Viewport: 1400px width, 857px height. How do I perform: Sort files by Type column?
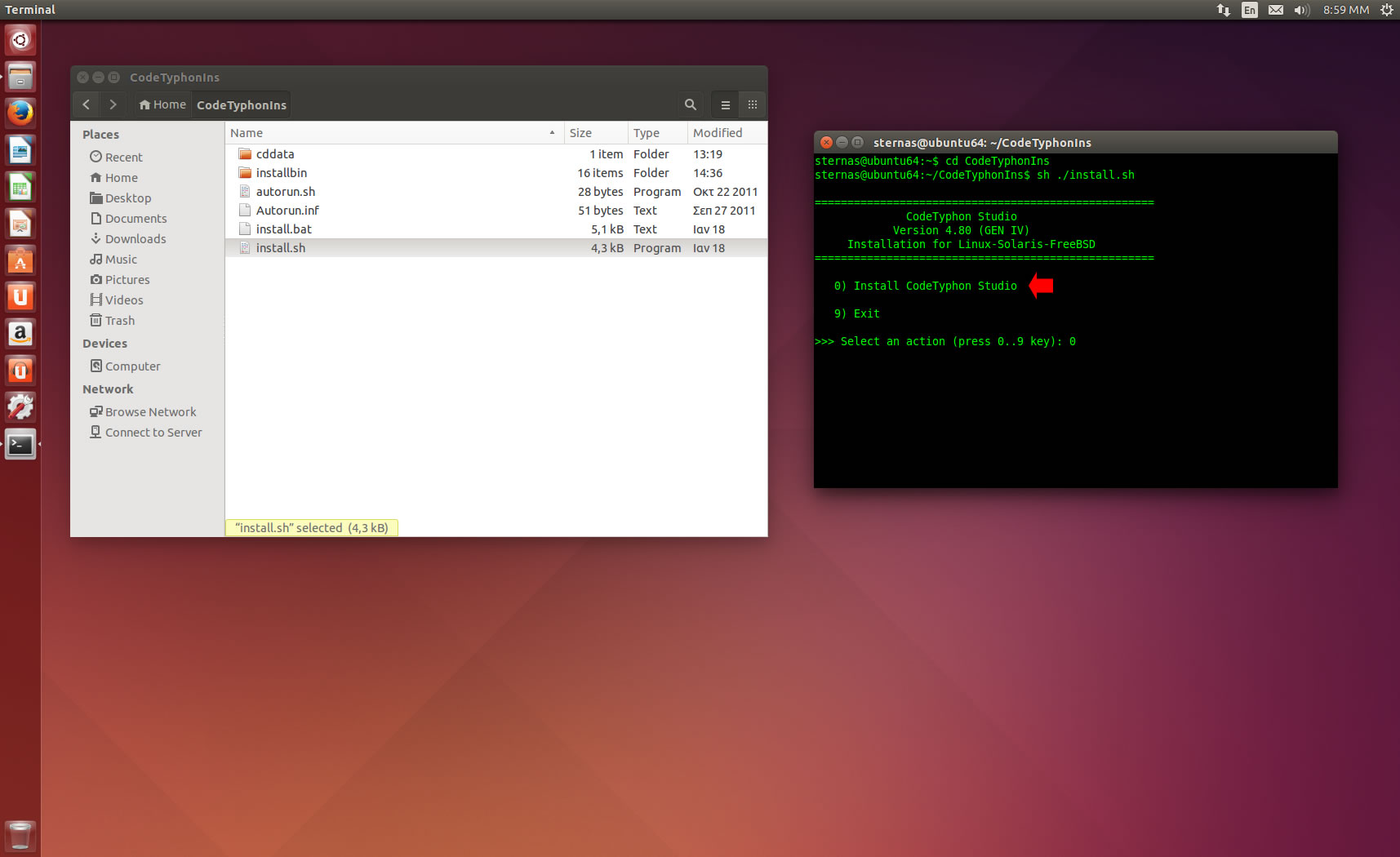[658, 133]
